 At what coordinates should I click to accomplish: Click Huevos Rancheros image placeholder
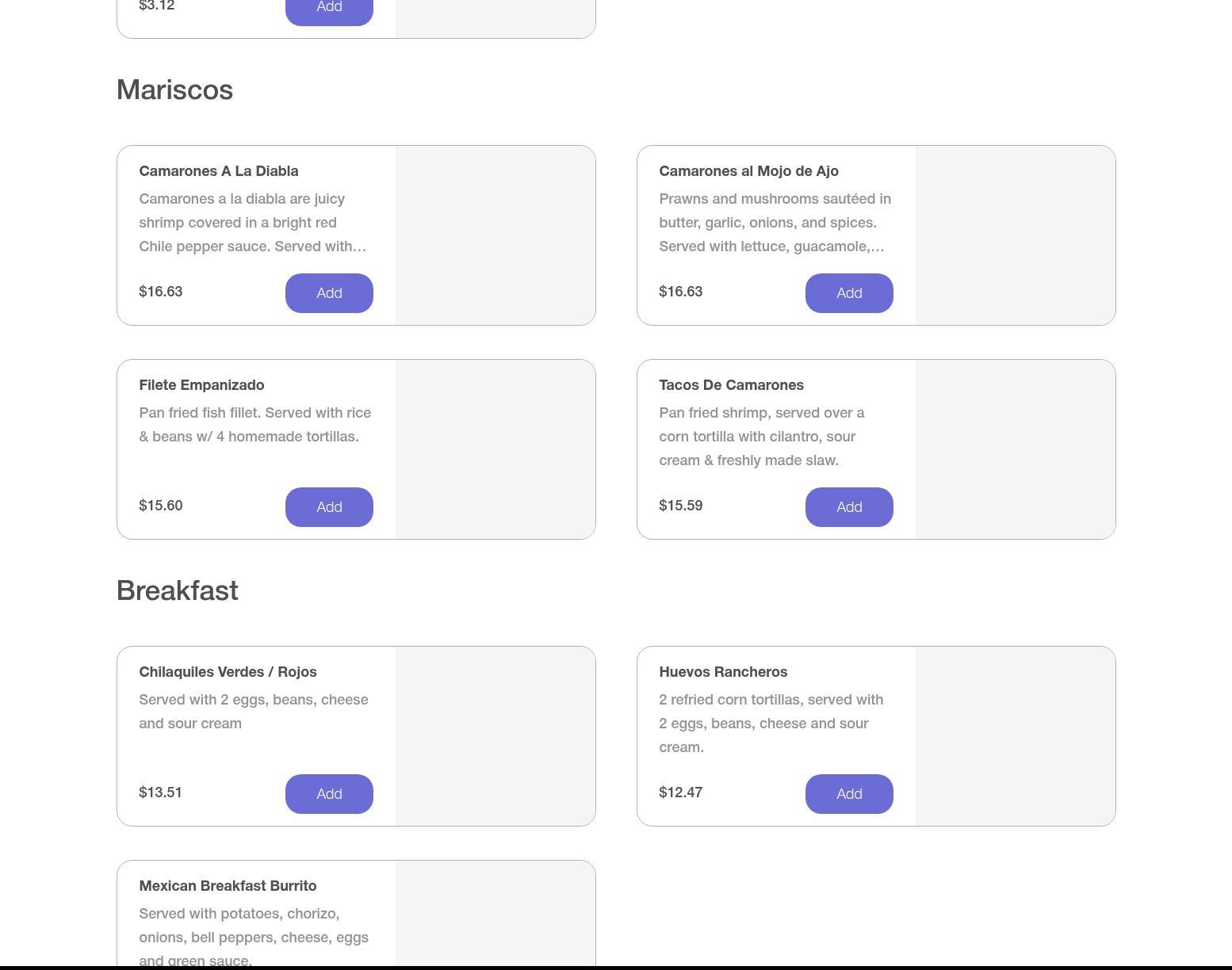tap(1016, 736)
